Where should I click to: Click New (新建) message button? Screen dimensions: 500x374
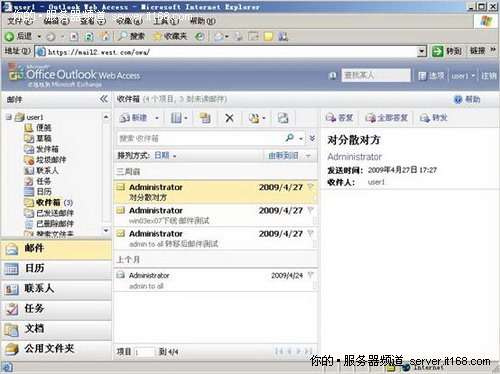tap(134, 118)
